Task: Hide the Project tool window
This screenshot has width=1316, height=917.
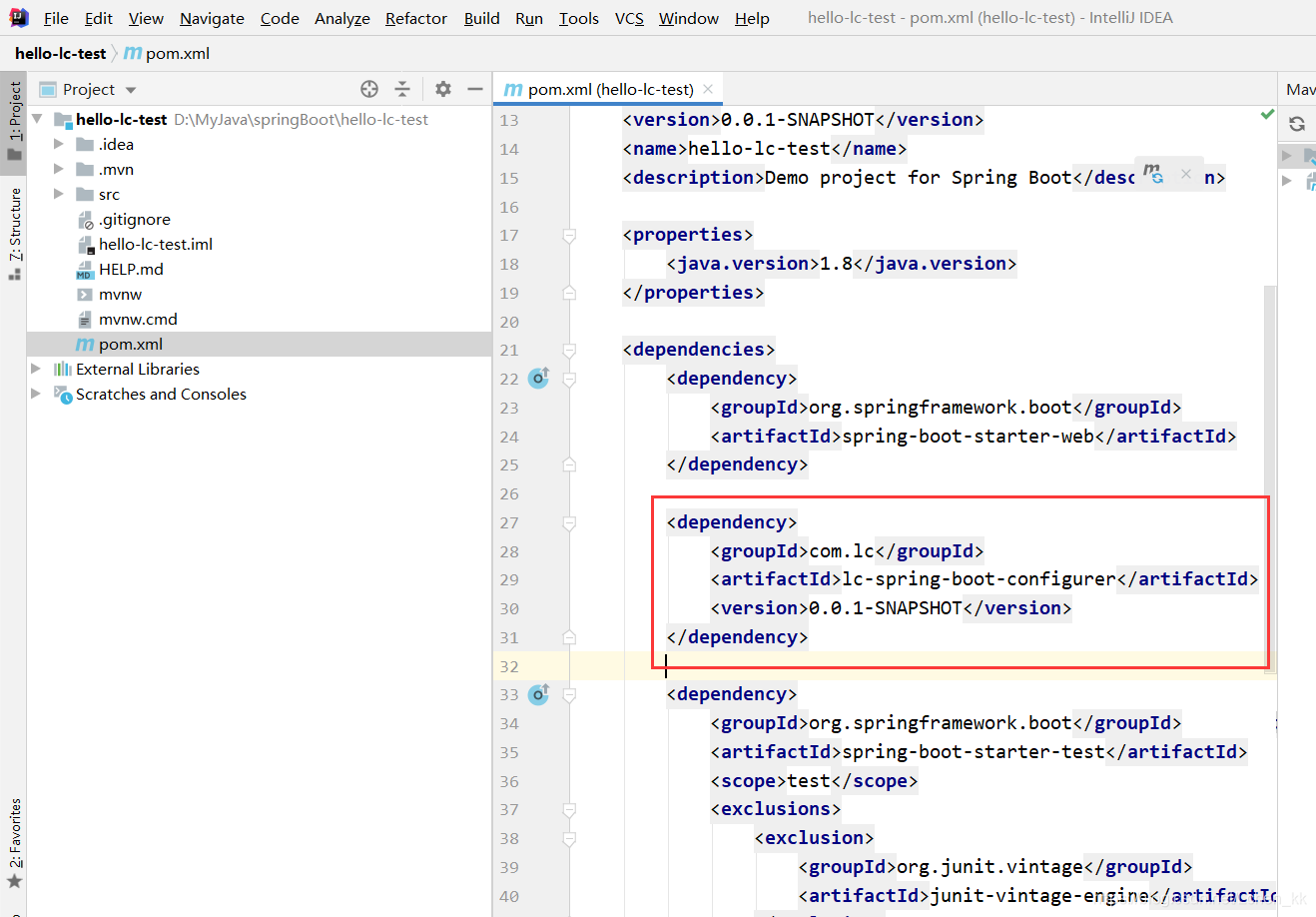Action: point(475,89)
